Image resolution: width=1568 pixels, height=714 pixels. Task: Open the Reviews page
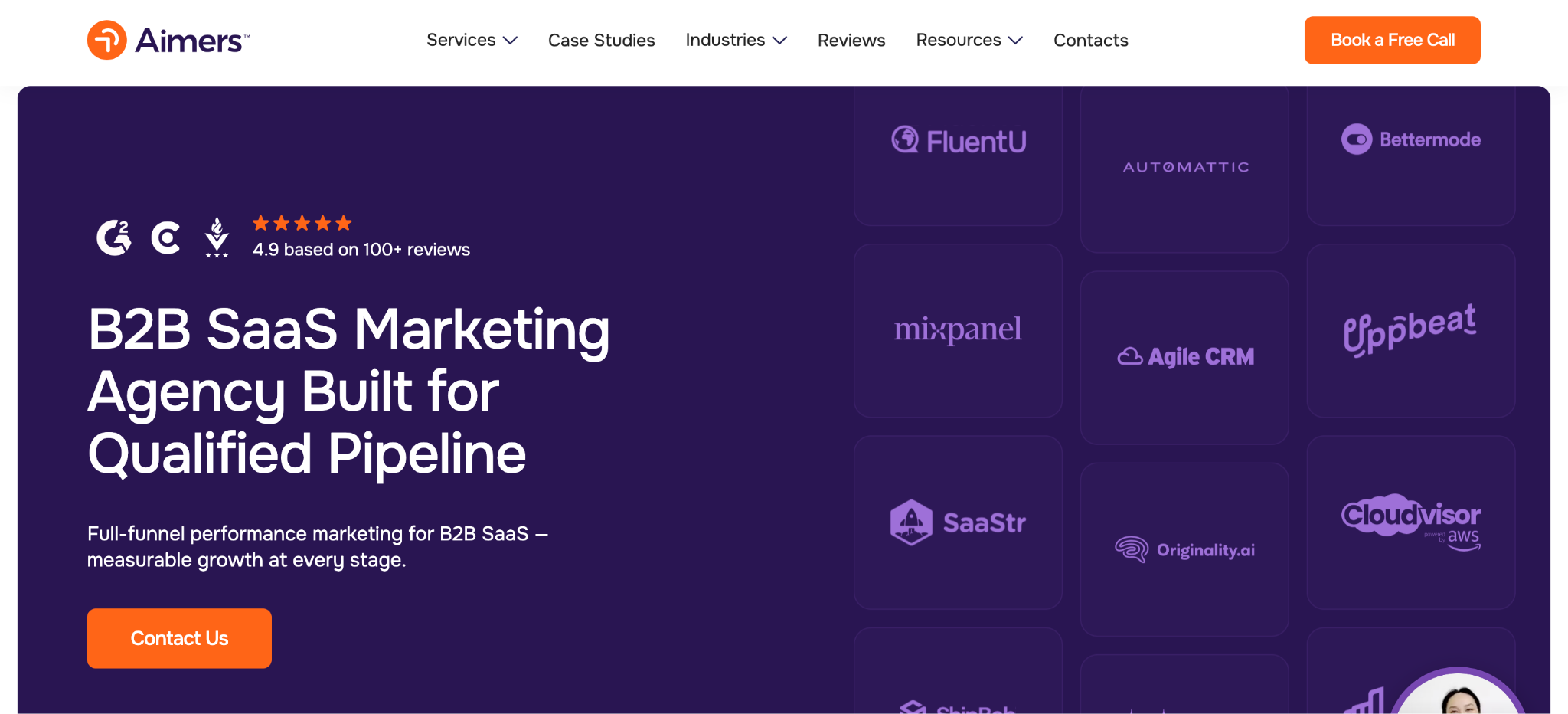851,40
